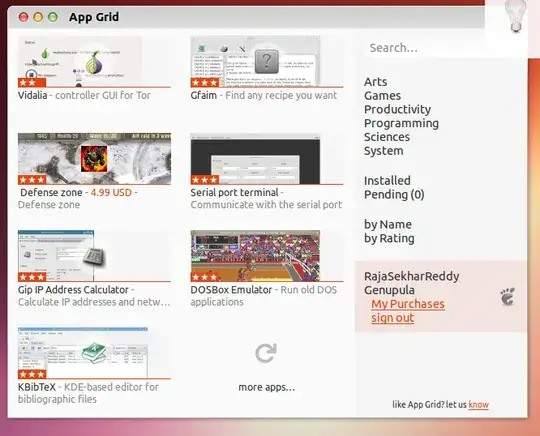
Task: Click the lightbulb icon in the top corner
Action: pos(516,16)
